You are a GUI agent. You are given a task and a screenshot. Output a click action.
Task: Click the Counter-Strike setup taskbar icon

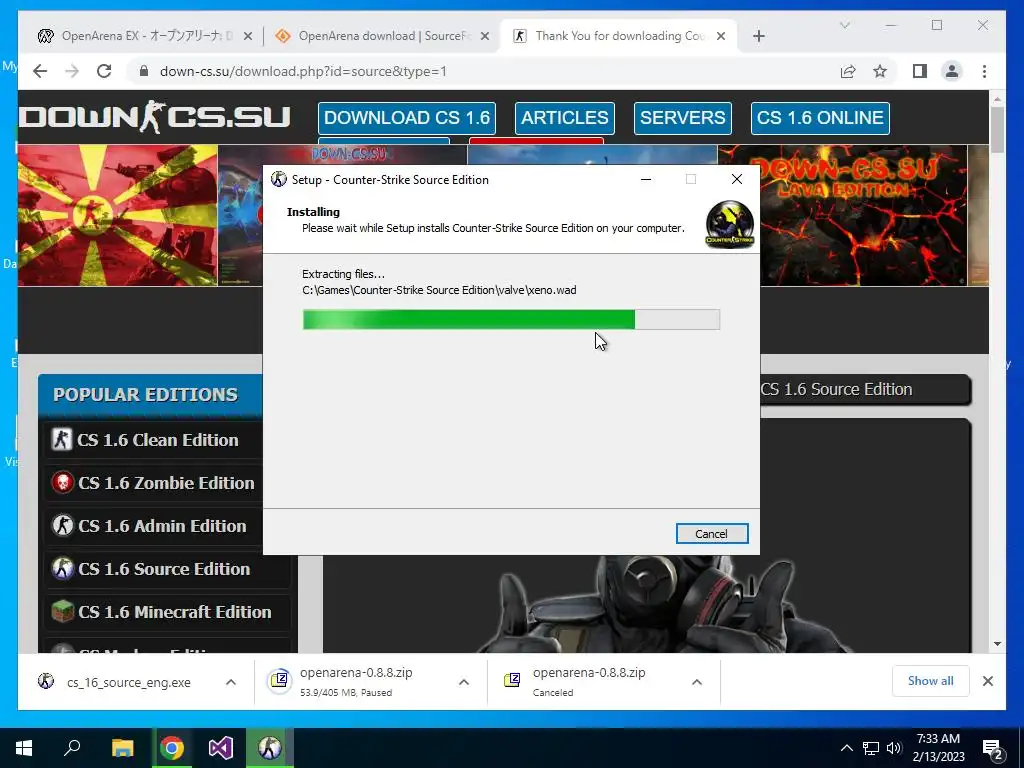coord(270,748)
